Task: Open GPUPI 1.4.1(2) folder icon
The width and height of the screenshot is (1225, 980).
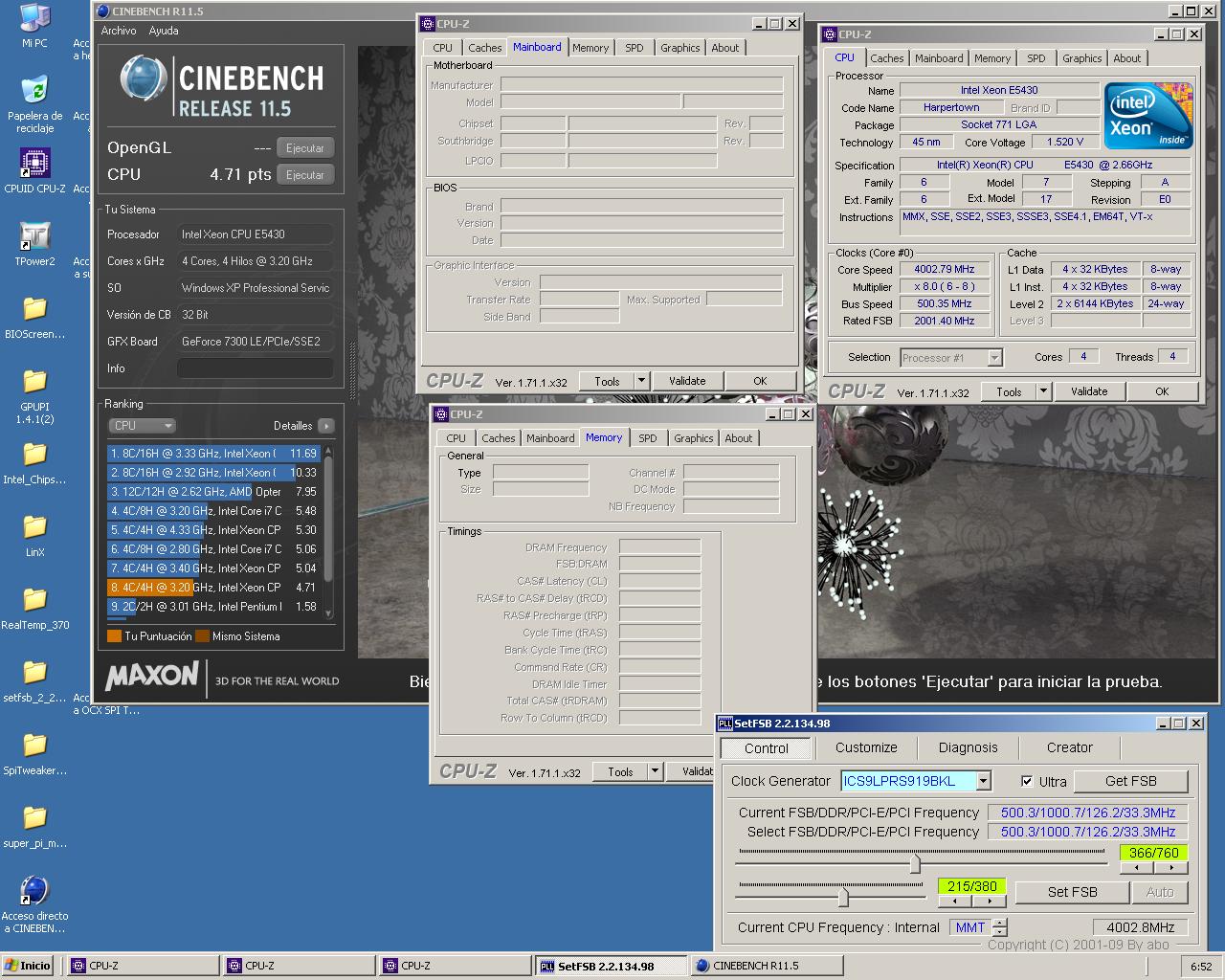Action: coord(34,394)
